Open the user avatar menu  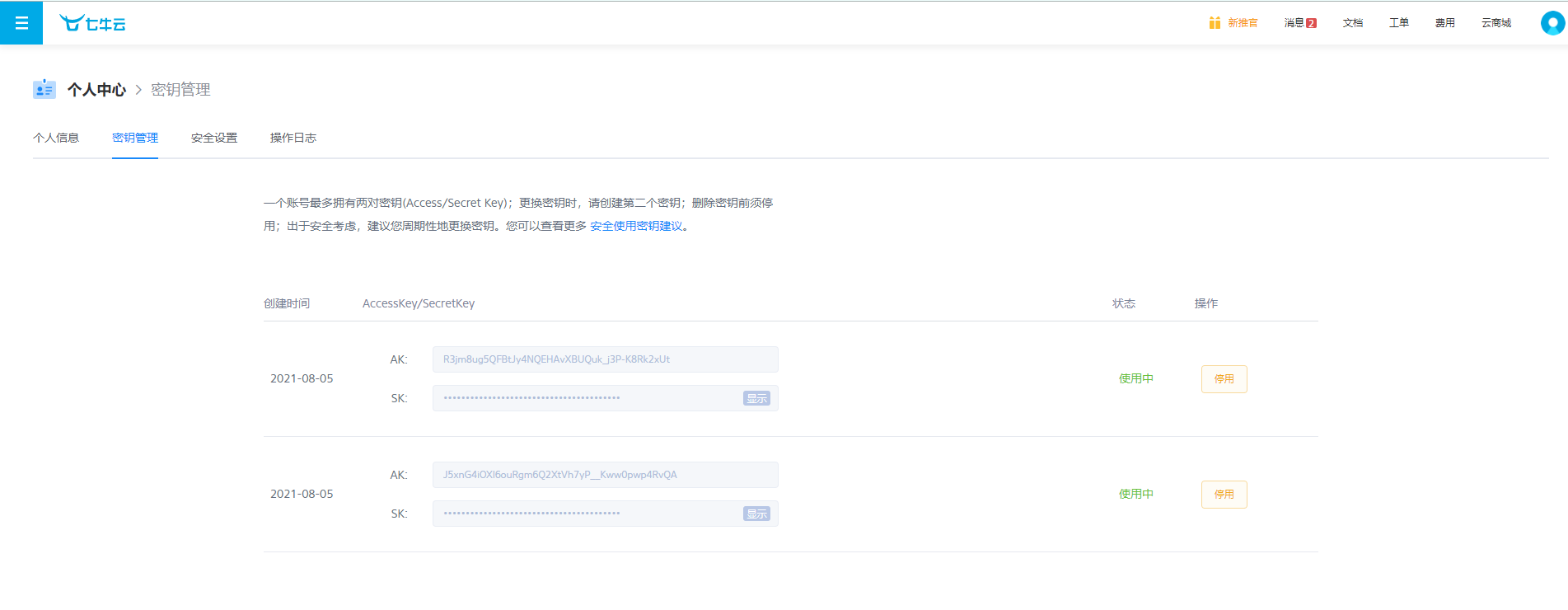1552,23
